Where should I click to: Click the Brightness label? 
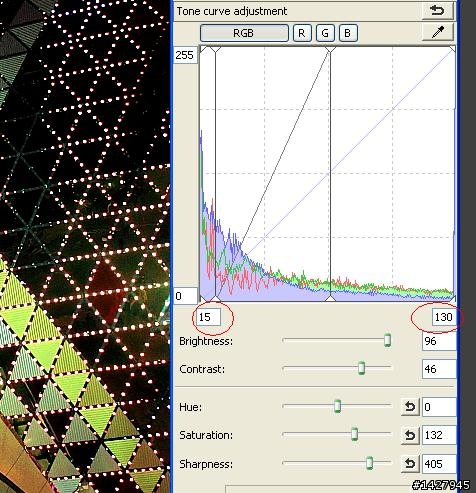[206, 341]
